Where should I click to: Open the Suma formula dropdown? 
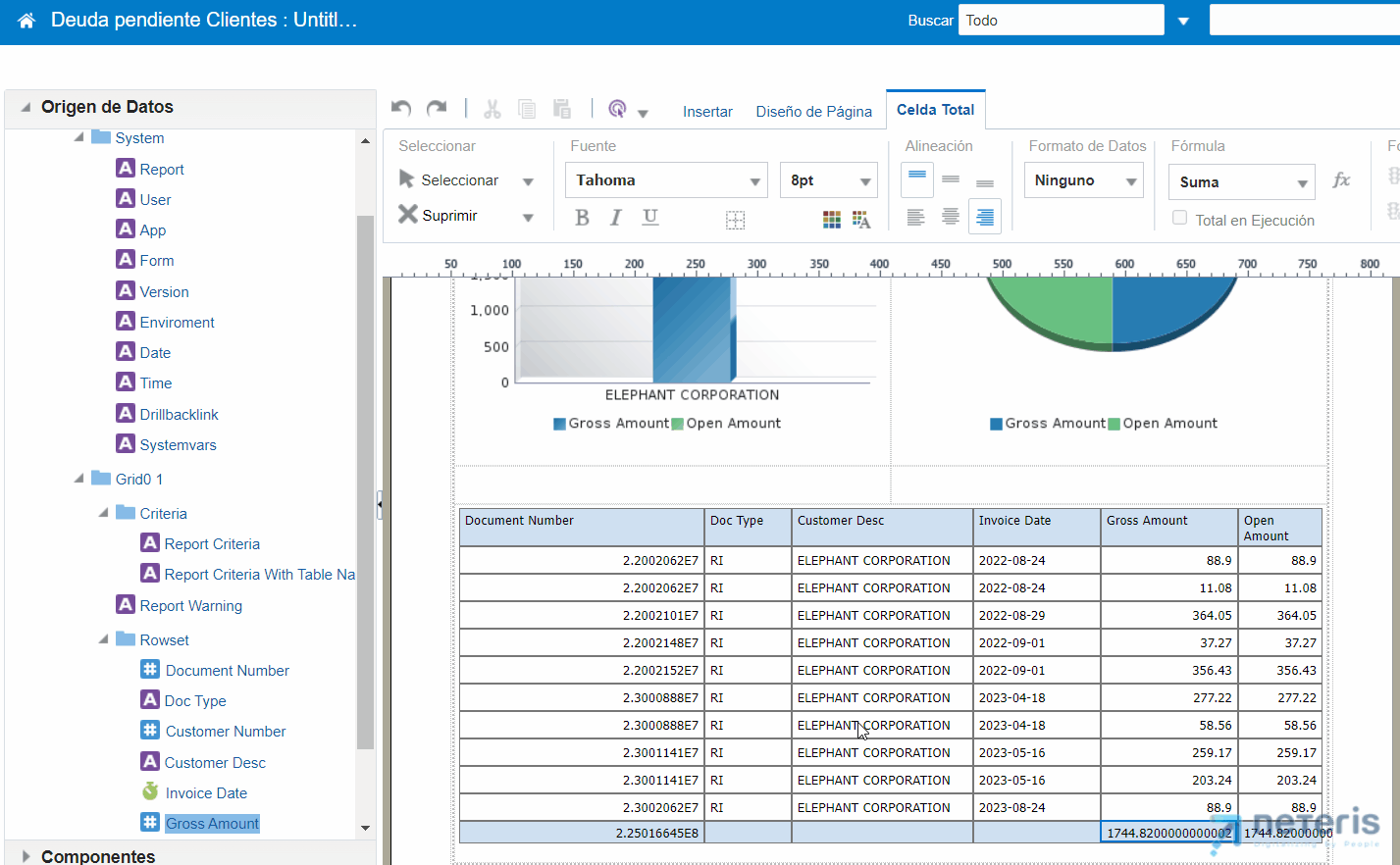[x=1241, y=182]
